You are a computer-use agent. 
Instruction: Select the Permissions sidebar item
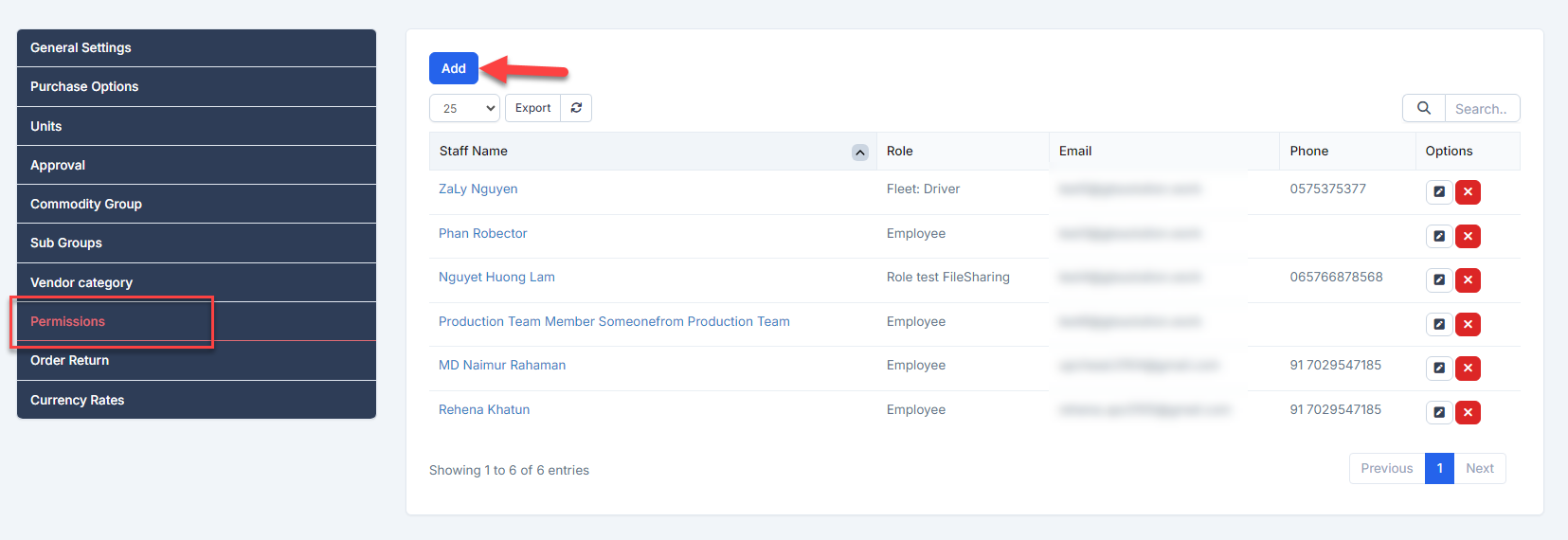click(x=68, y=322)
